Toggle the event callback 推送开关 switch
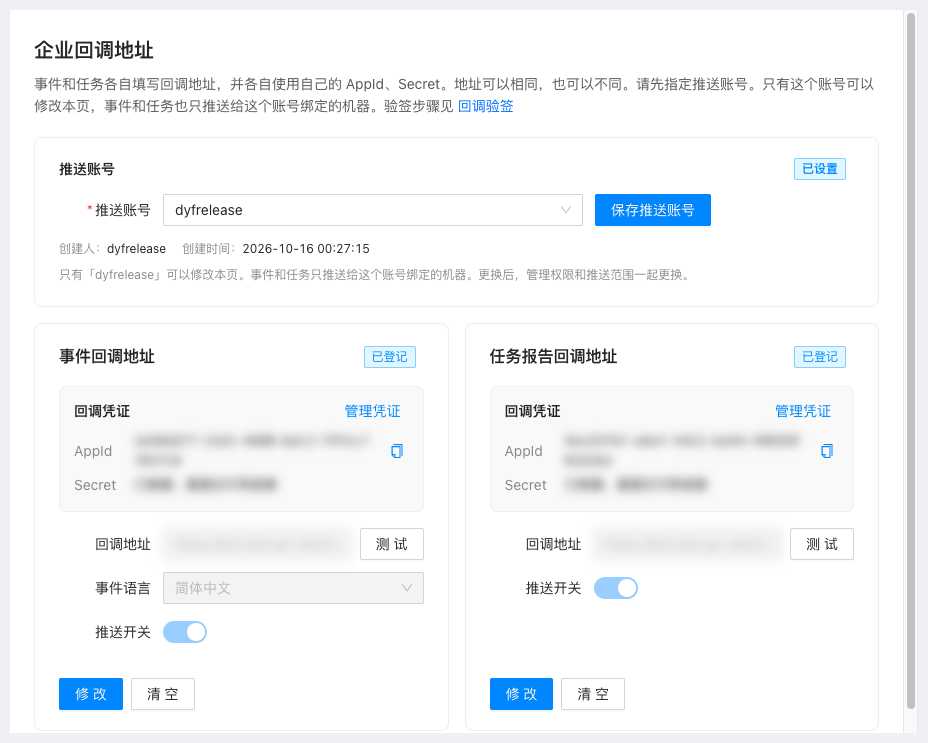 (185, 632)
